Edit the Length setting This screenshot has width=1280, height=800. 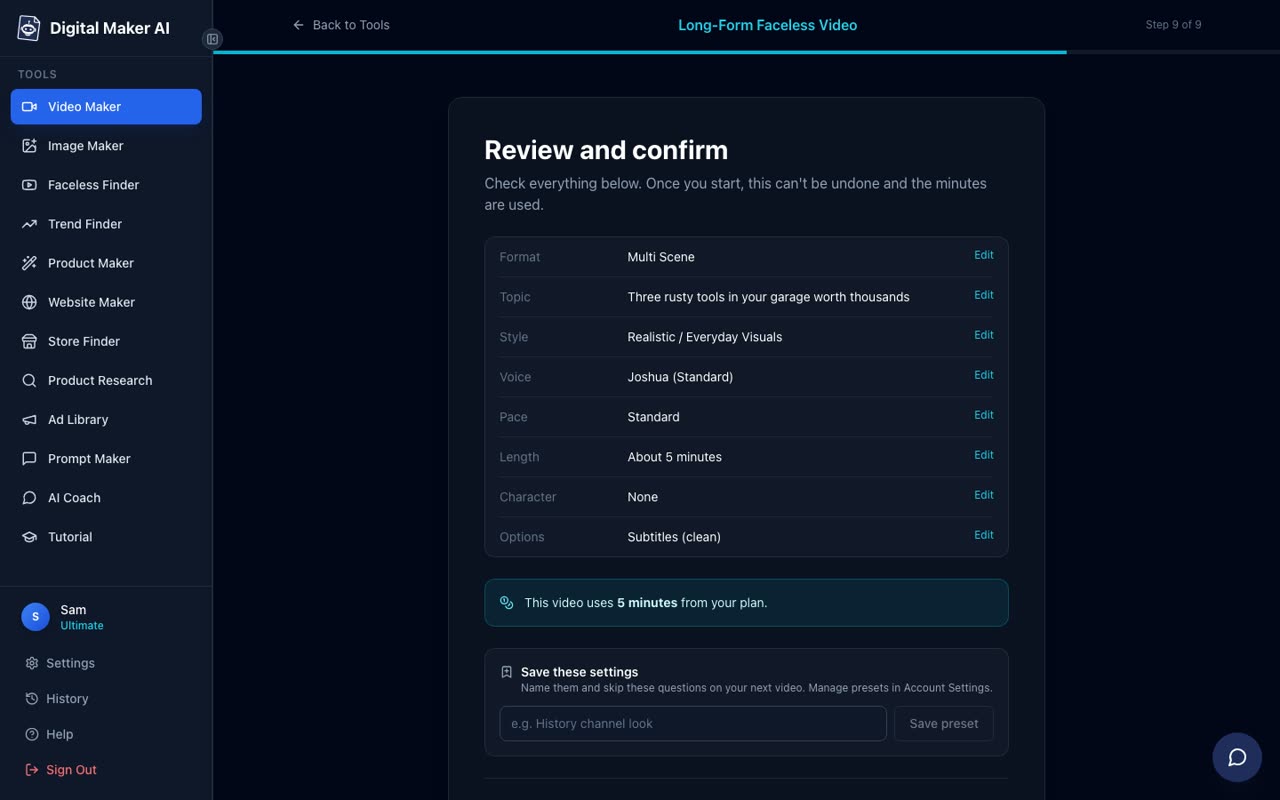pyautogui.click(x=984, y=455)
